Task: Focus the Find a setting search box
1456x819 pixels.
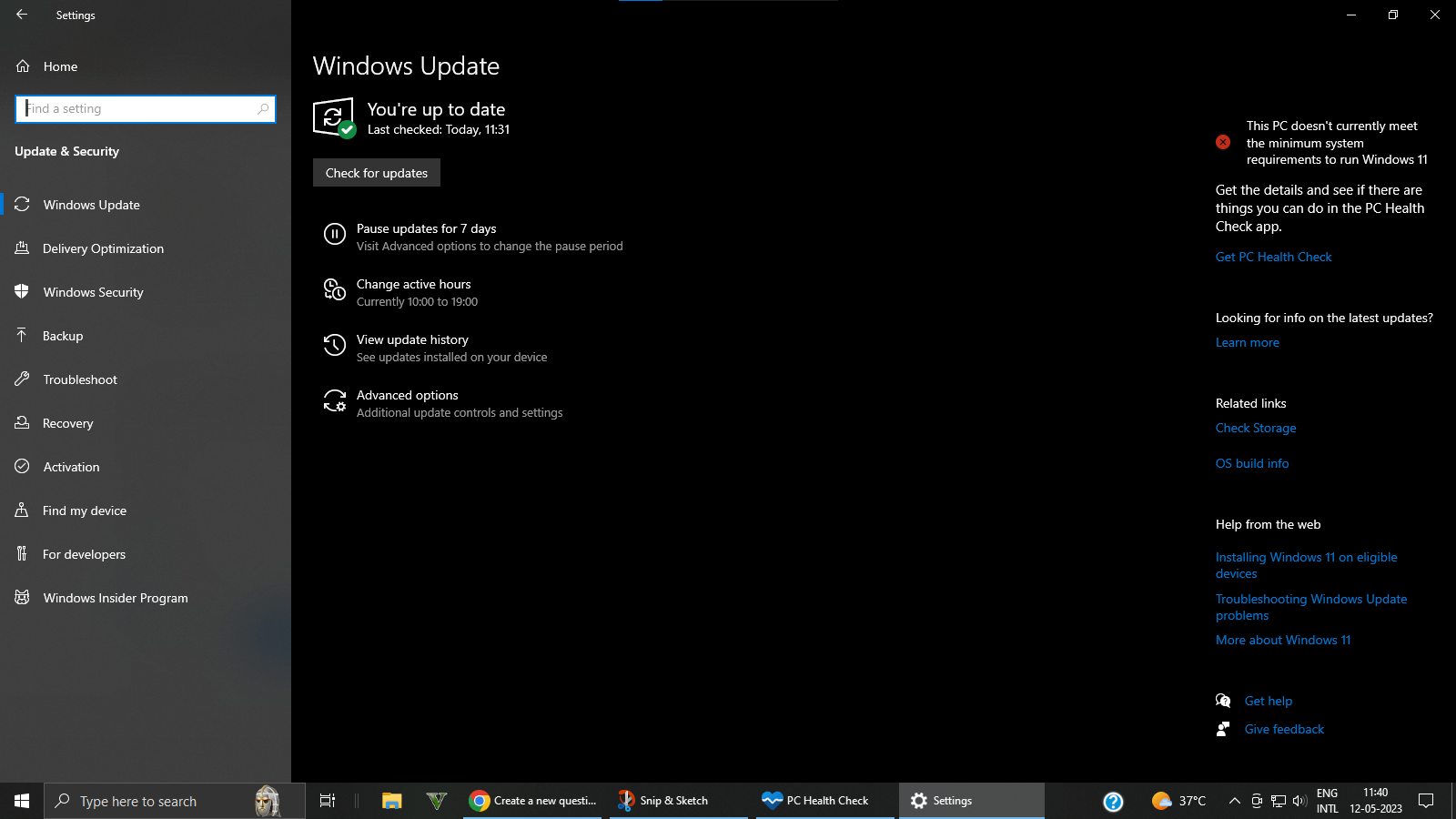Action: click(x=146, y=108)
